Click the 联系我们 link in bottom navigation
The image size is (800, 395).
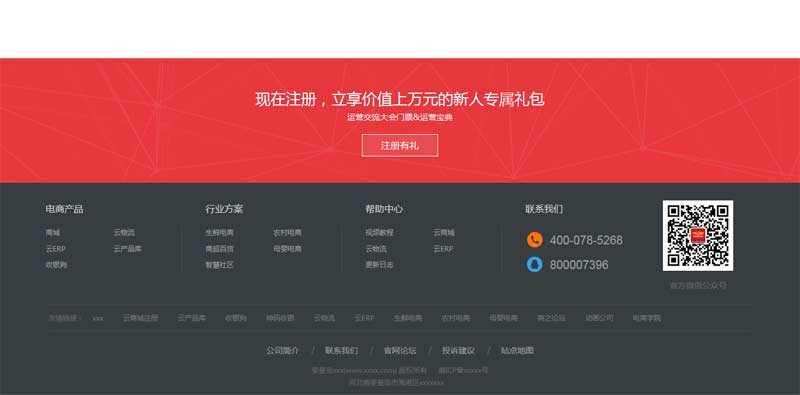[341, 351]
